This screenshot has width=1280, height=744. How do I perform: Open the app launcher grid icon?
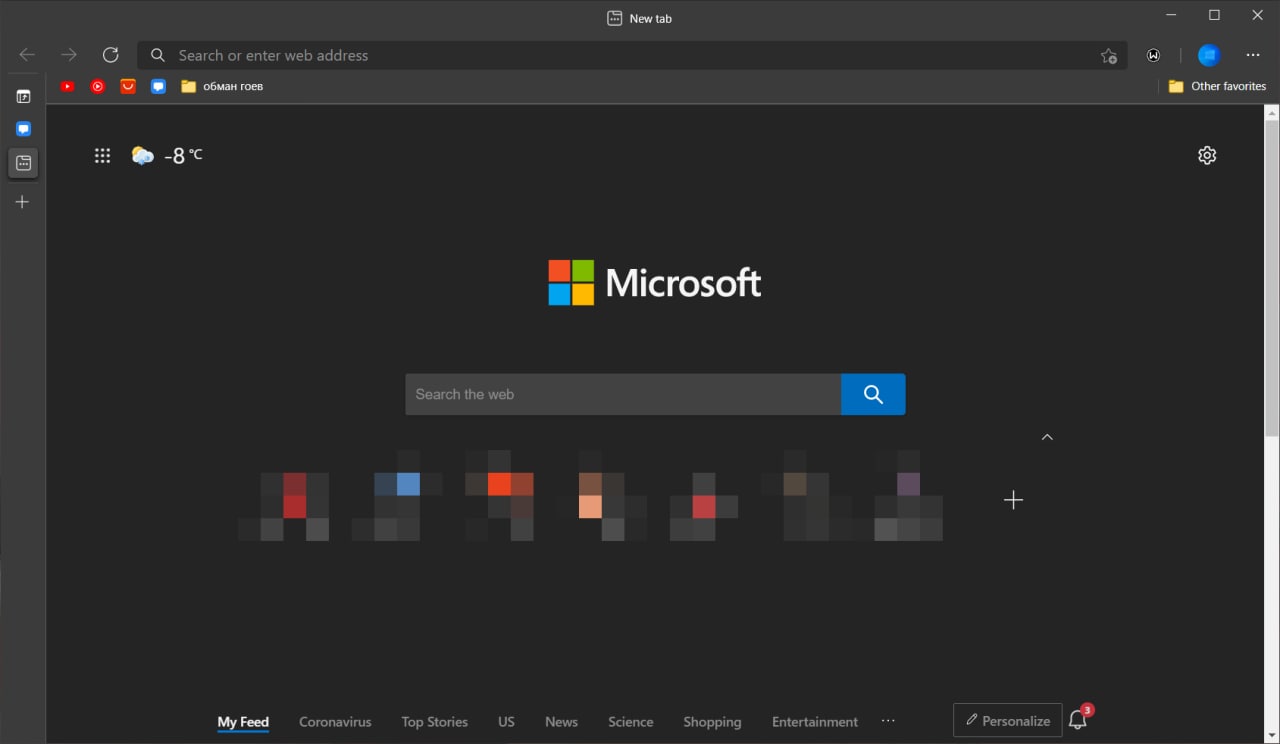point(102,155)
